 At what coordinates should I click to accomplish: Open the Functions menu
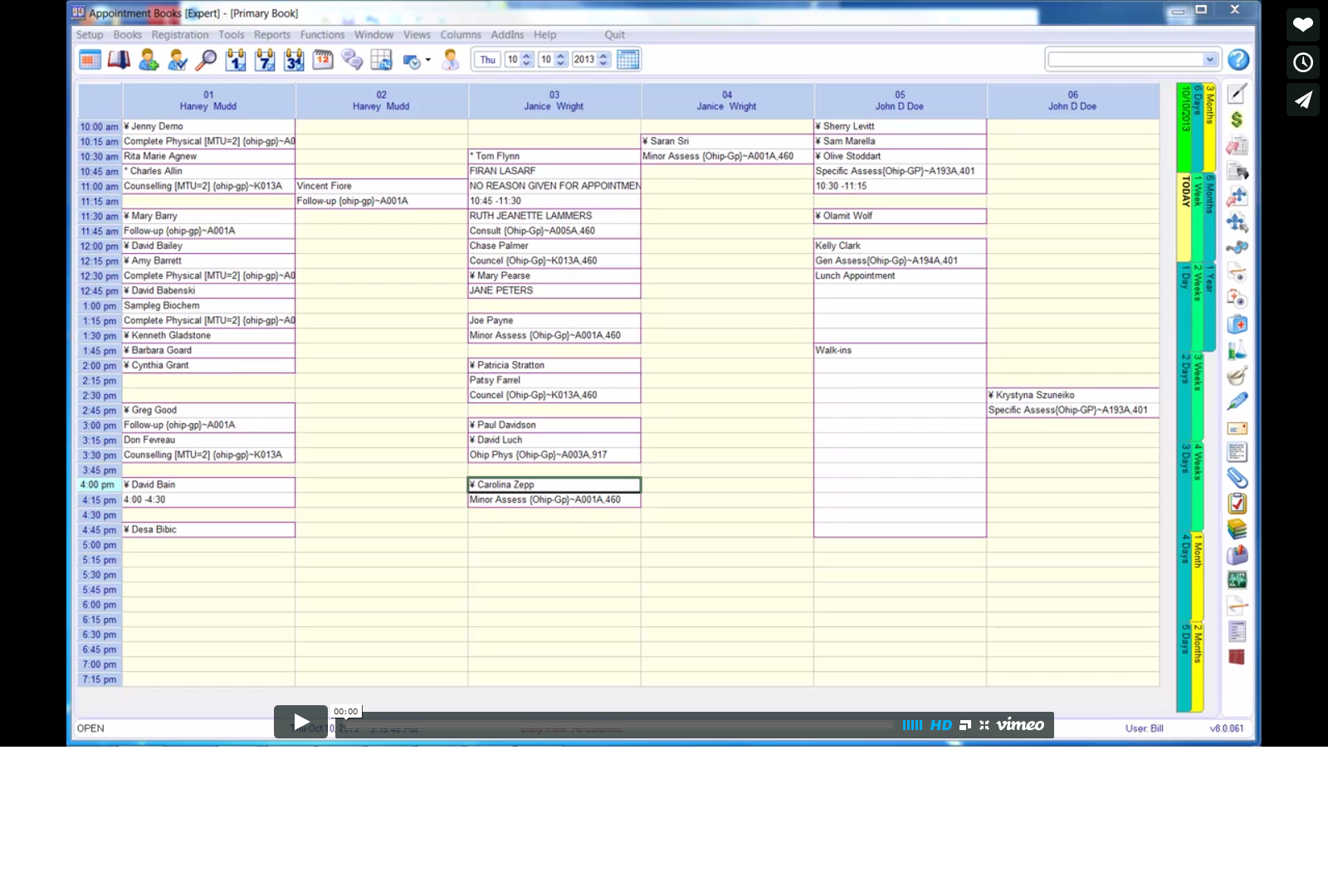322,35
